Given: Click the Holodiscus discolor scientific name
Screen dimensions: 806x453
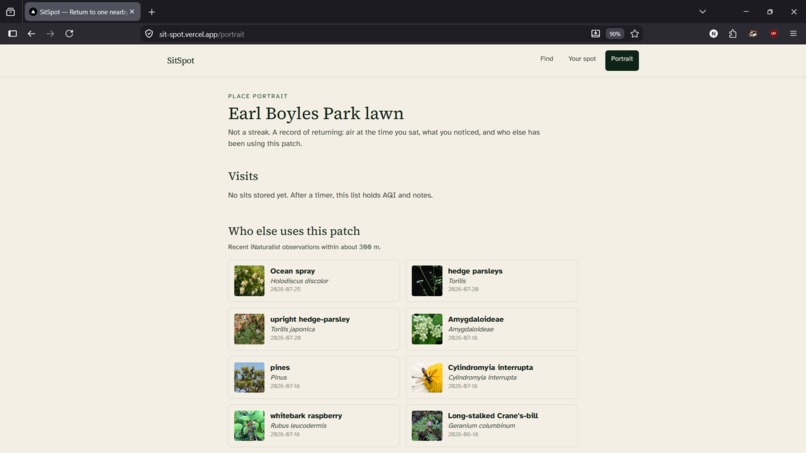Looking at the screenshot, I should click(299, 281).
